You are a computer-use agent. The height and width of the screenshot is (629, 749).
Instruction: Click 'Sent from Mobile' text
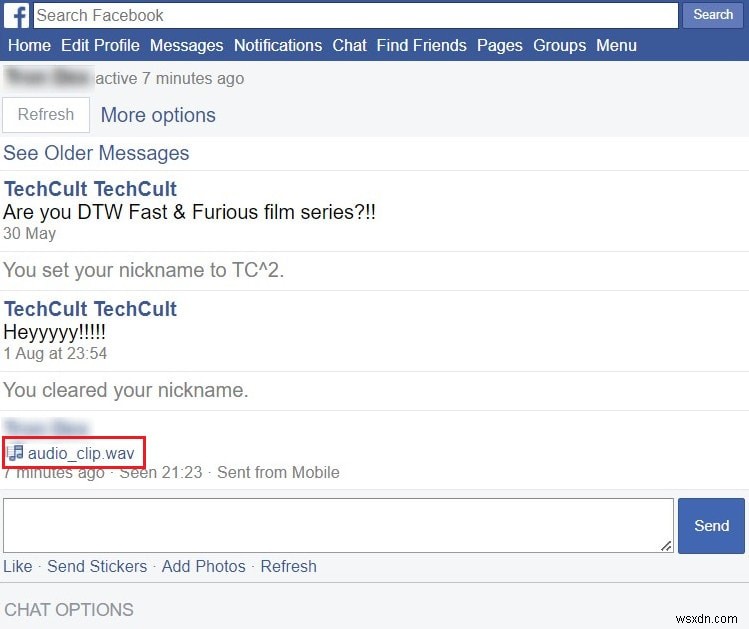coord(278,472)
